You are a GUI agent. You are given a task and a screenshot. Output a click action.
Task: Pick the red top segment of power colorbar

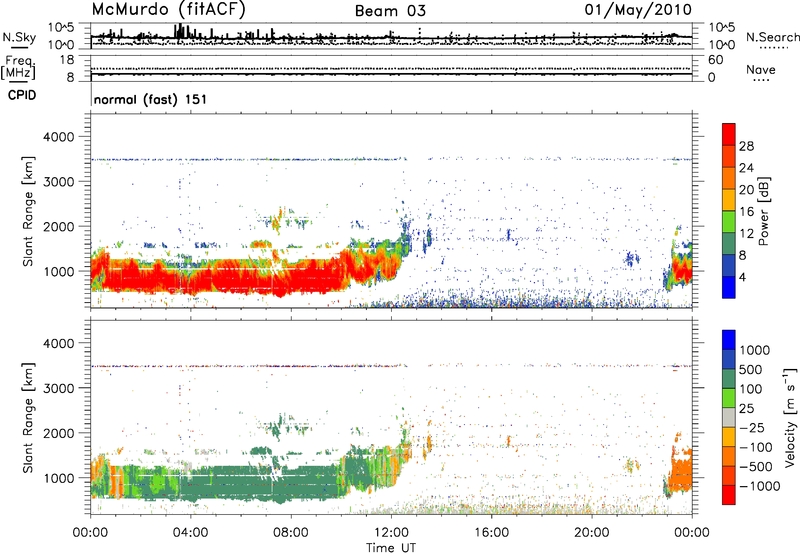(x=729, y=134)
